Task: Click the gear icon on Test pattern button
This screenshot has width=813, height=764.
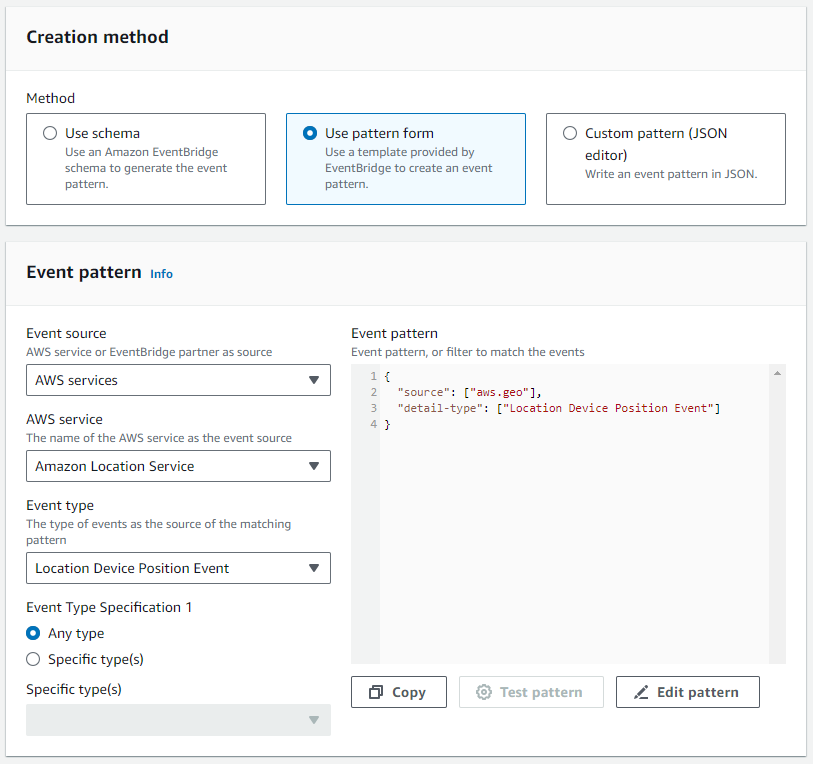Action: pos(485,691)
